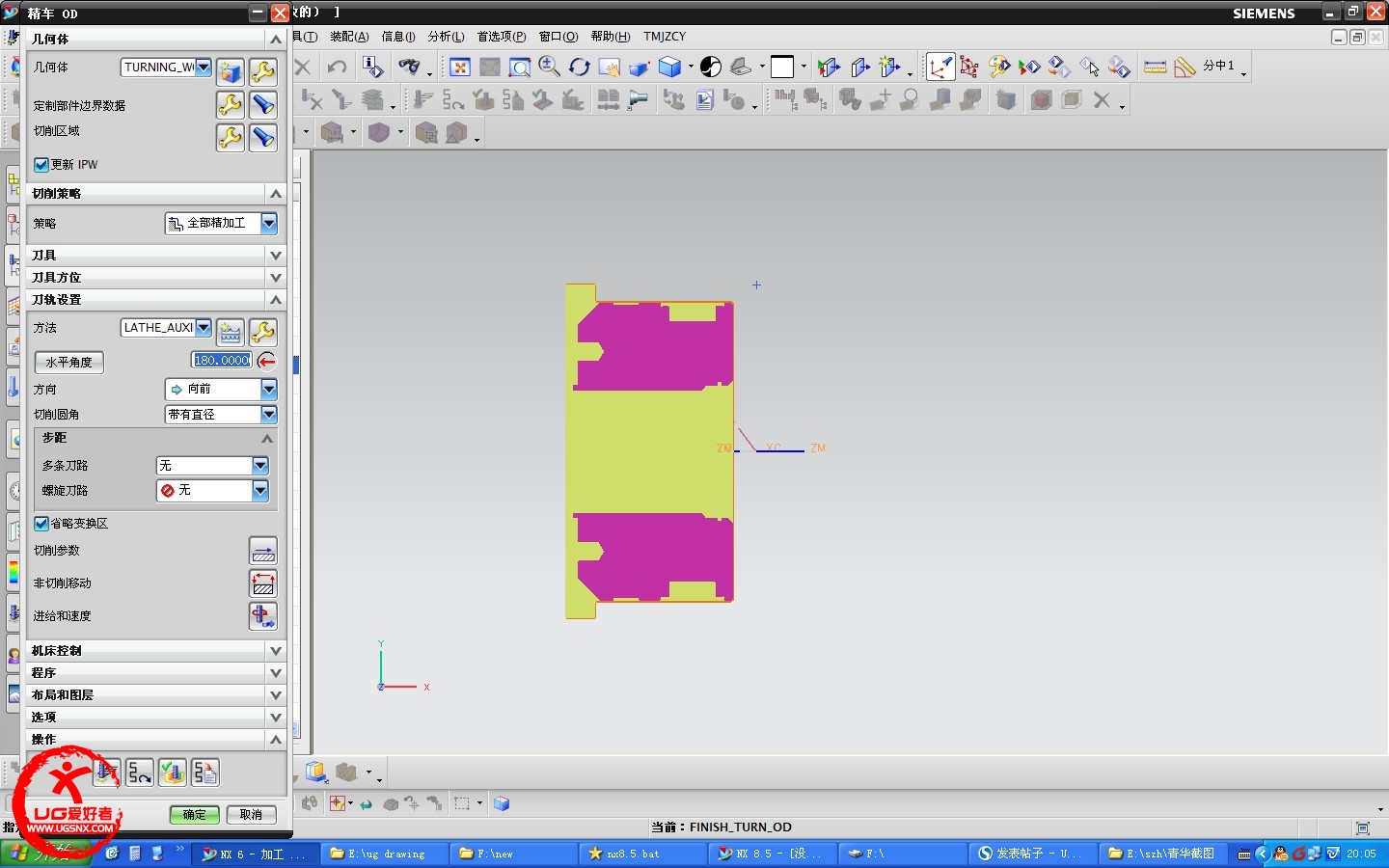Select the Zoom in/out icon
The image size is (1389, 868).
tap(550, 68)
